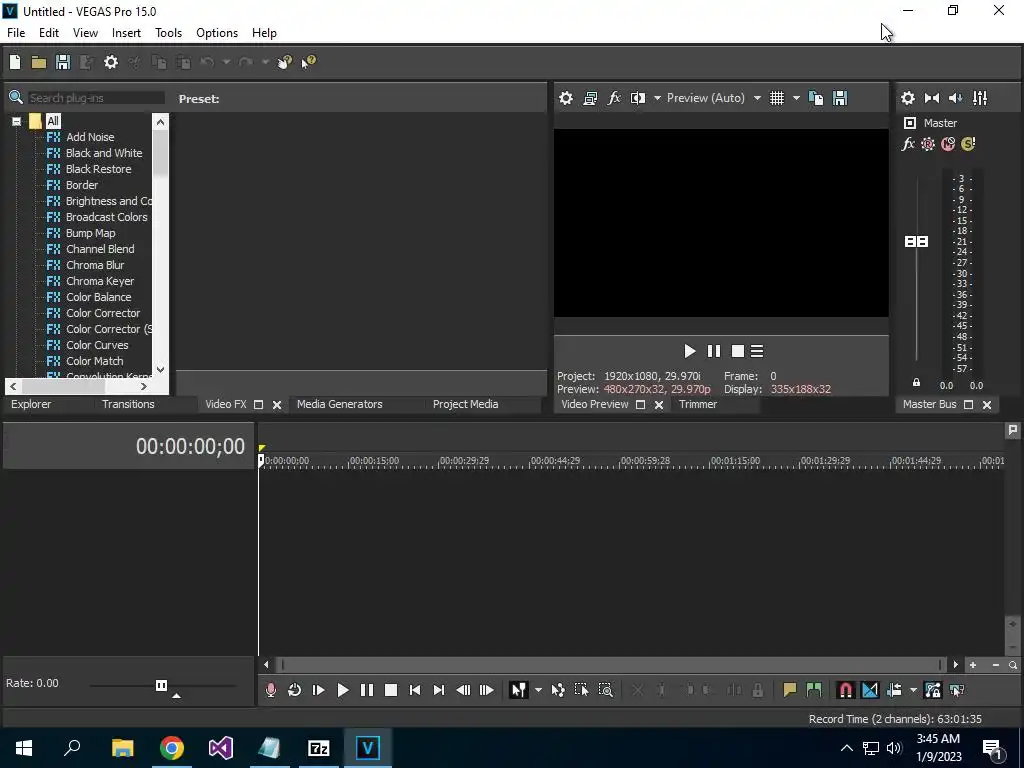
Task: Toggle Loop Playback button
Action: click(295, 690)
